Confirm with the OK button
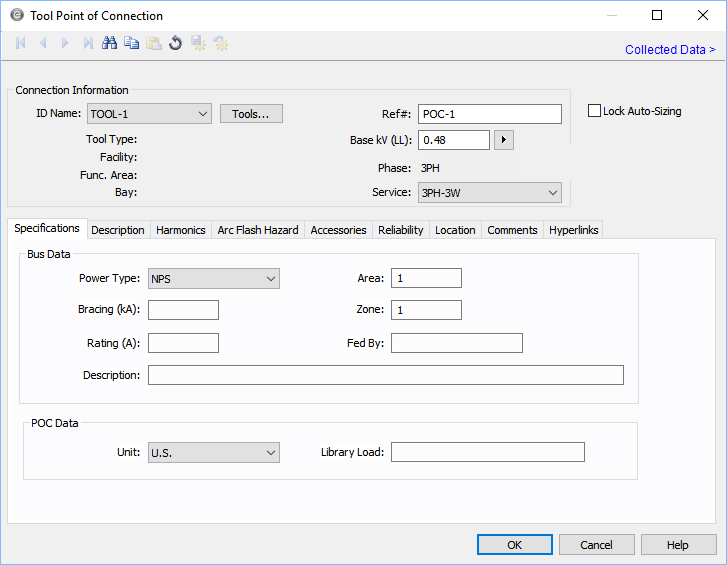 [x=515, y=545]
